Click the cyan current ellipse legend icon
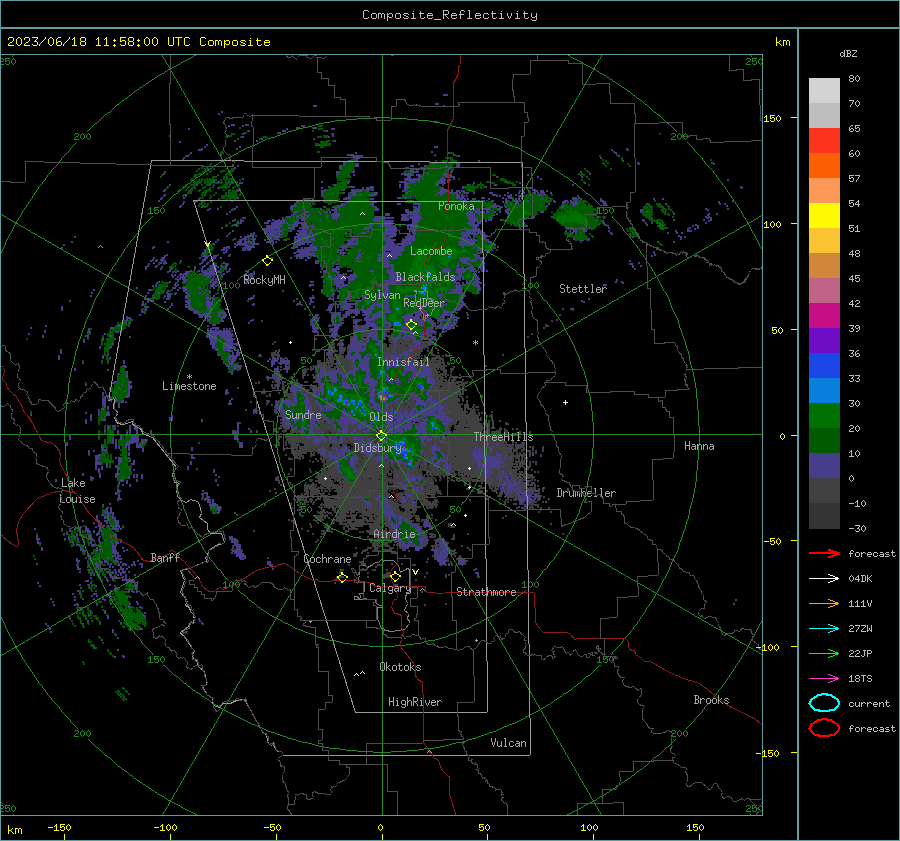 (x=824, y=703)
